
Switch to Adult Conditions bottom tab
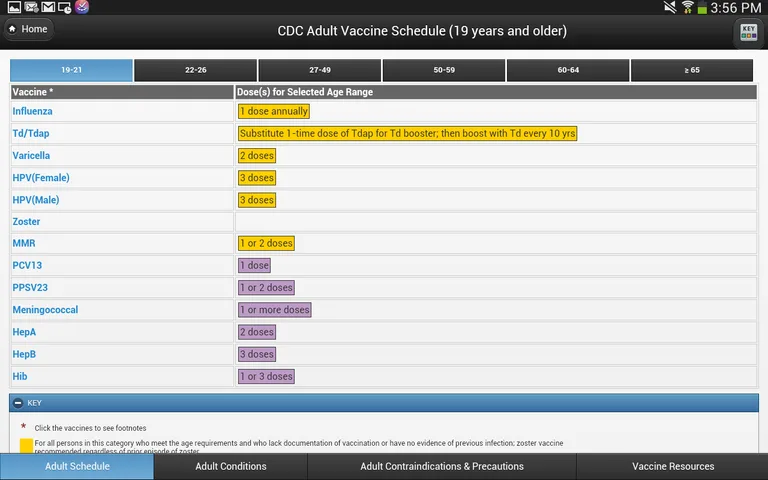pyautogui.click(x=231, y=466)
